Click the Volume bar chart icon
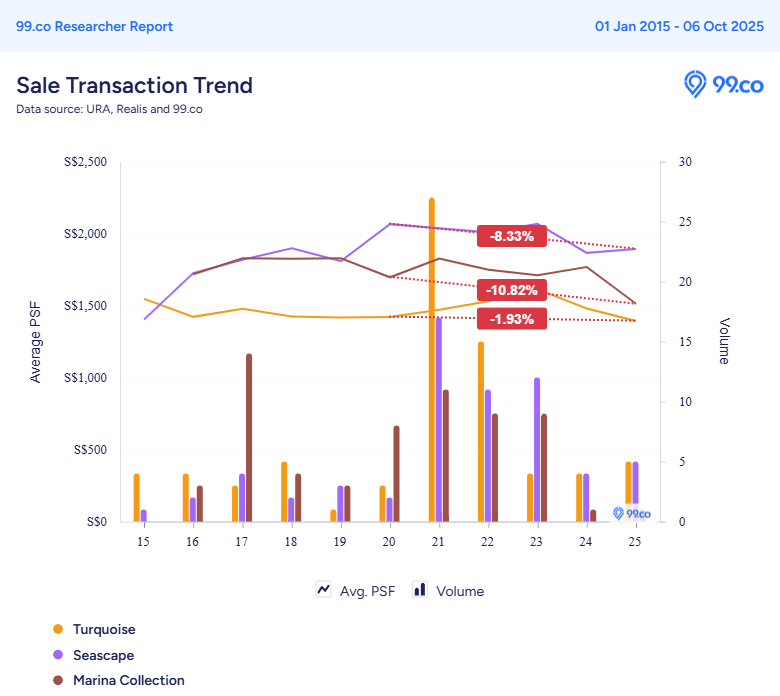 coord(420,590)
